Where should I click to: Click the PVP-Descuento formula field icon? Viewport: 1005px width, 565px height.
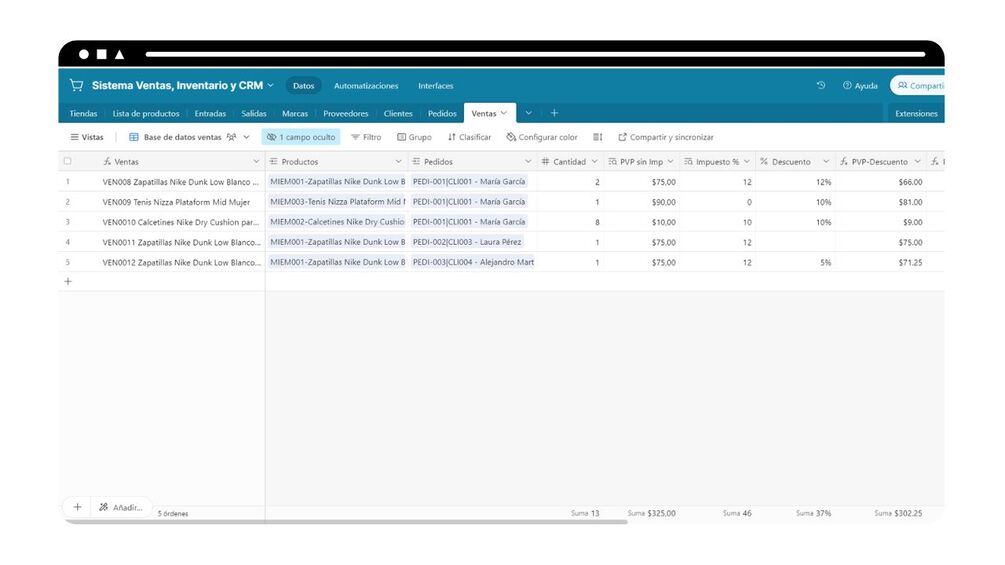[843, 161]
